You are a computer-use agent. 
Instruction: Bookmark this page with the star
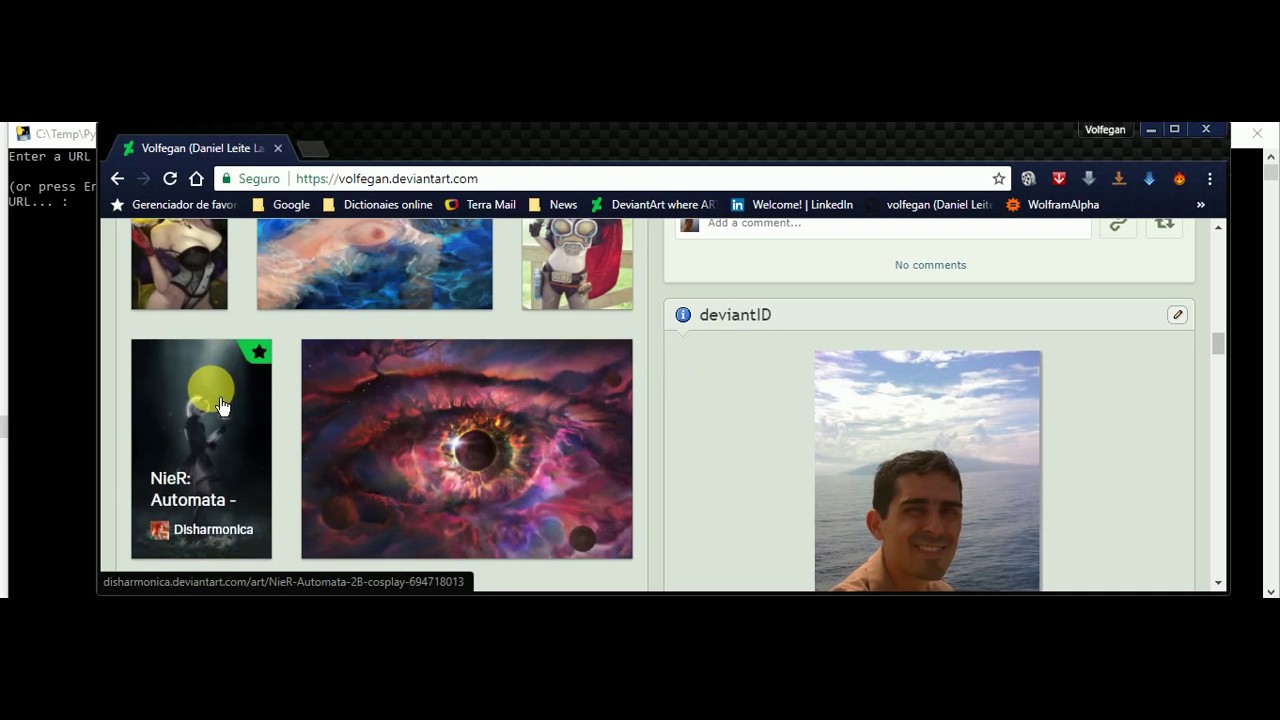pos(998,178)
